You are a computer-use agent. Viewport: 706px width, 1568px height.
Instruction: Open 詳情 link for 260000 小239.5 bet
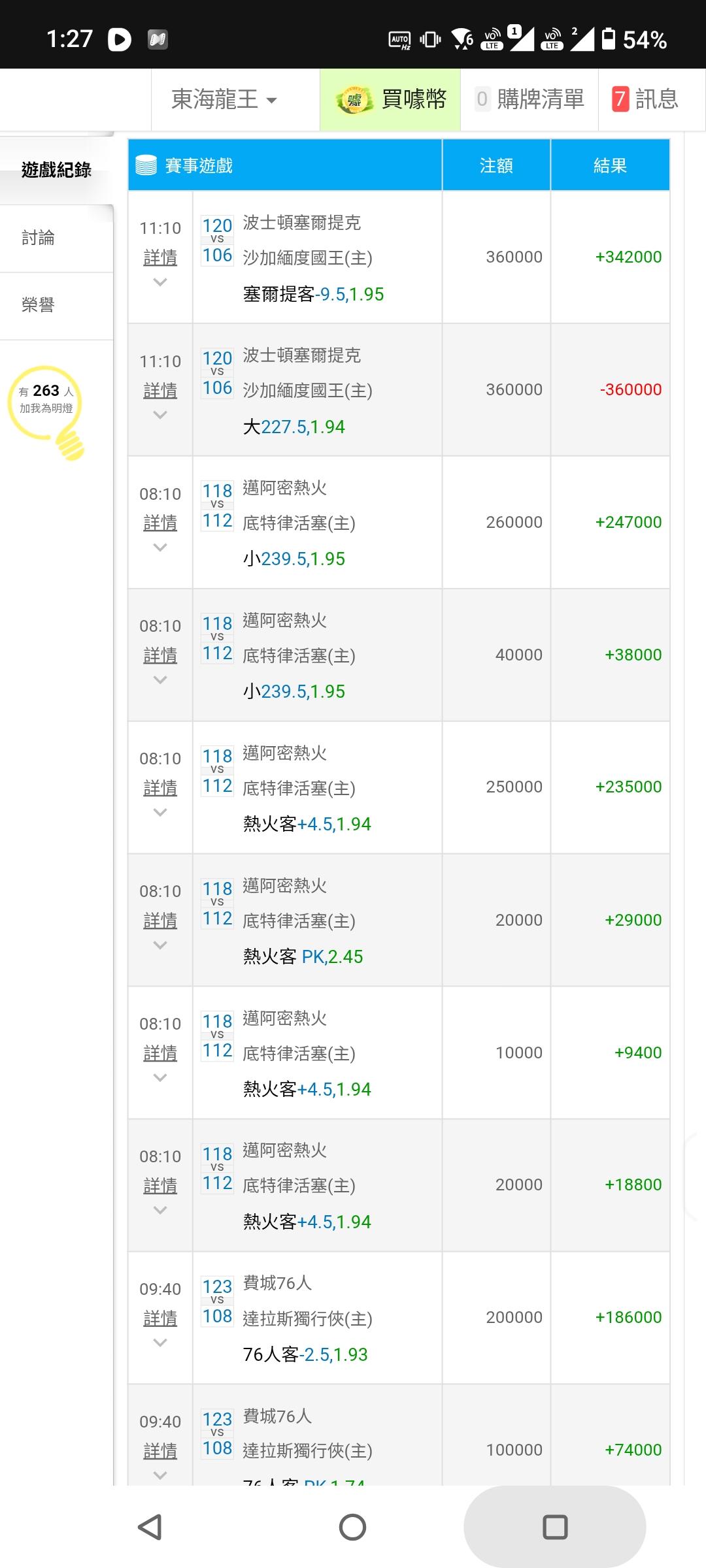[x=160, y=523]
